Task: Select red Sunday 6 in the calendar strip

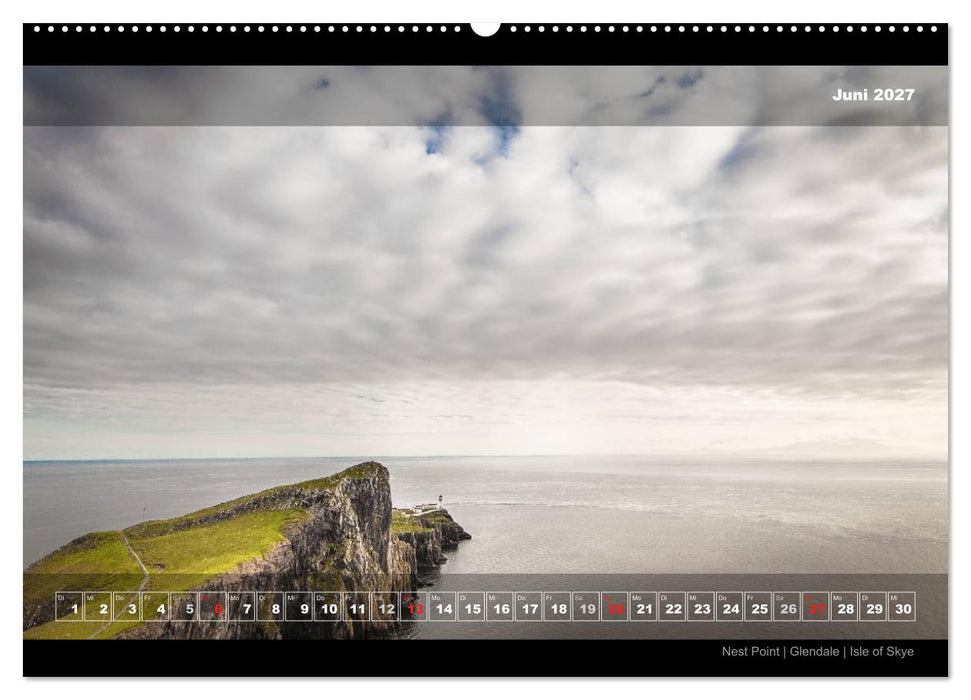Action: point(212,606)
